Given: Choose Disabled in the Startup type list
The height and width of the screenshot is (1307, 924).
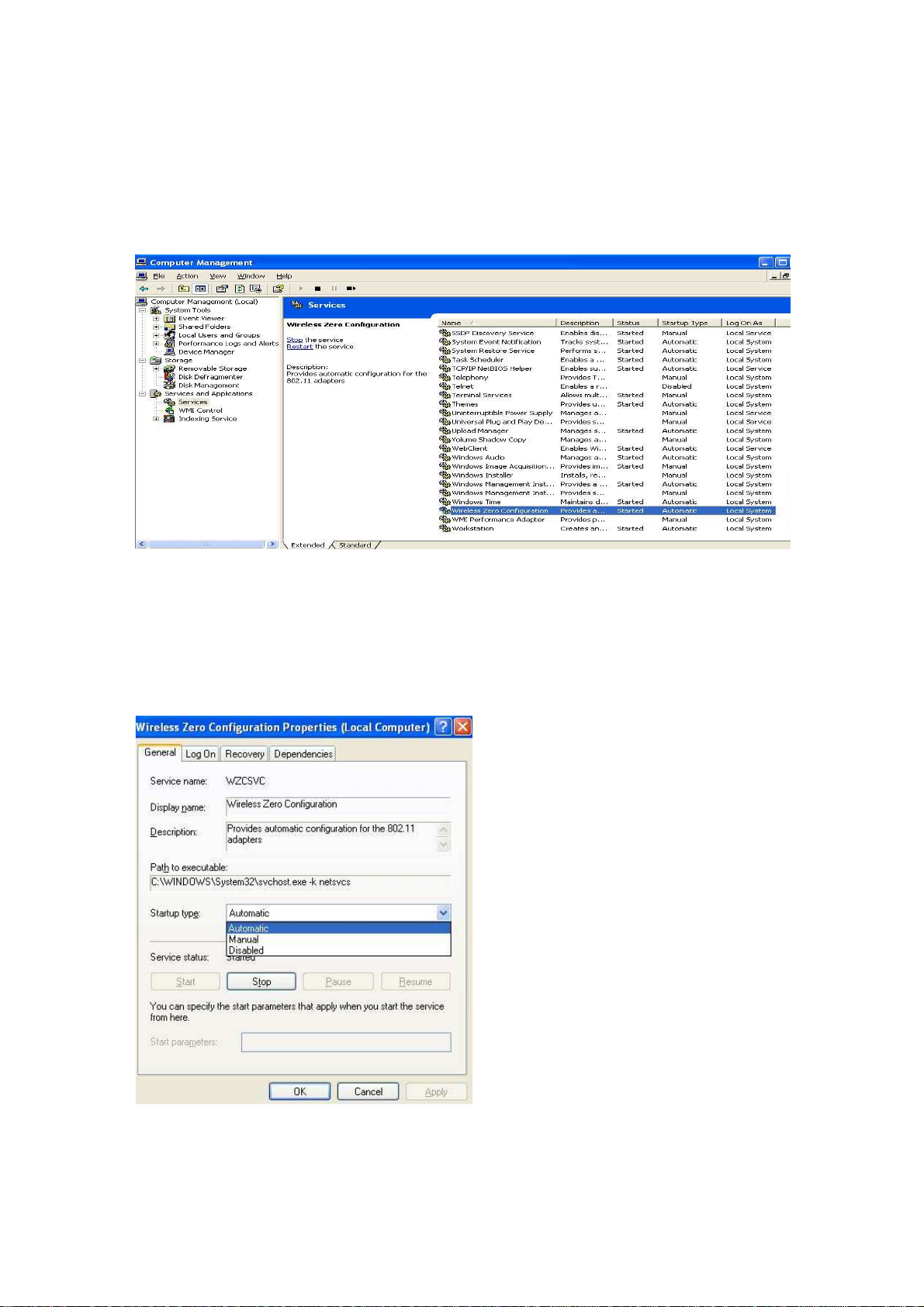Looking at the screenshot, I should [338, 950].
